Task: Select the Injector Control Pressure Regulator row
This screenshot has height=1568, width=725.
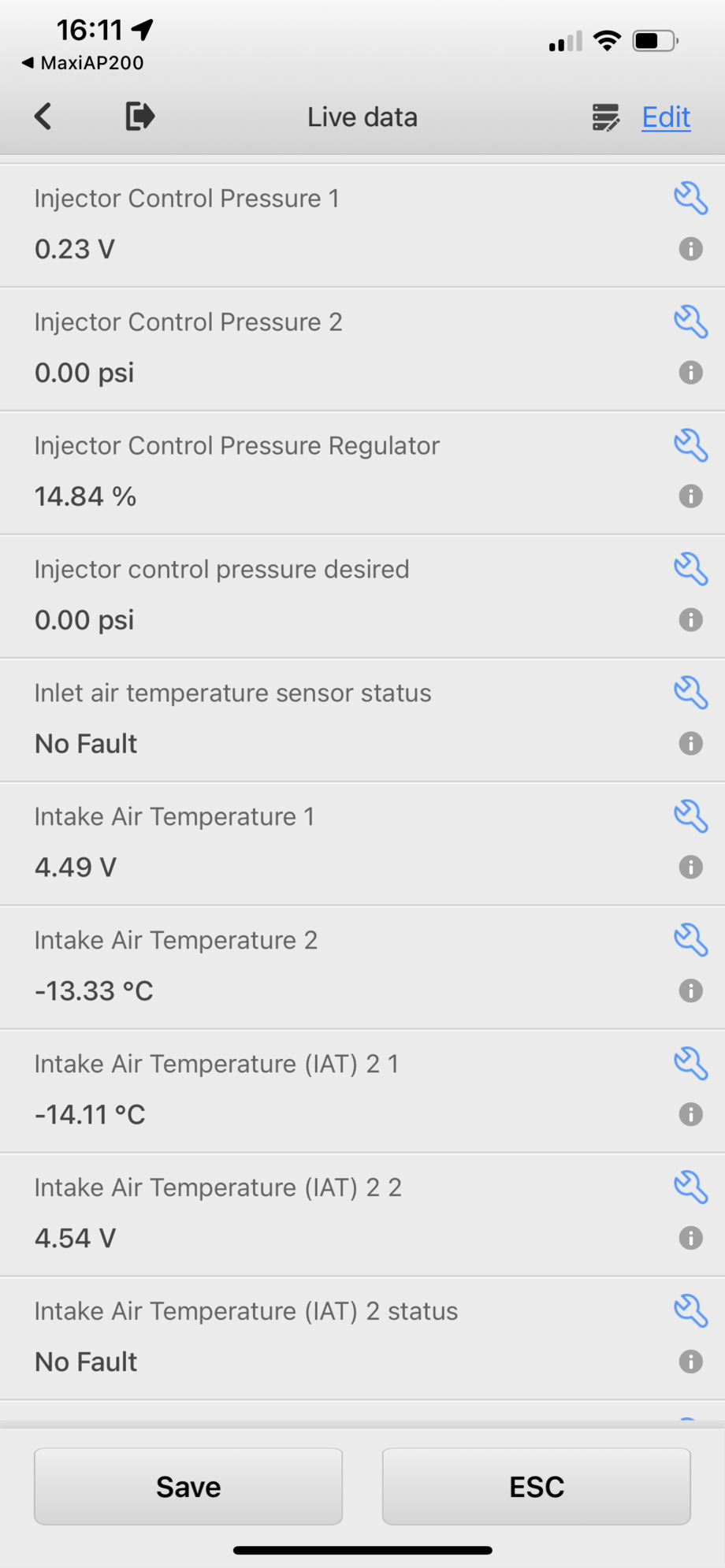Action: click(362, 473)
